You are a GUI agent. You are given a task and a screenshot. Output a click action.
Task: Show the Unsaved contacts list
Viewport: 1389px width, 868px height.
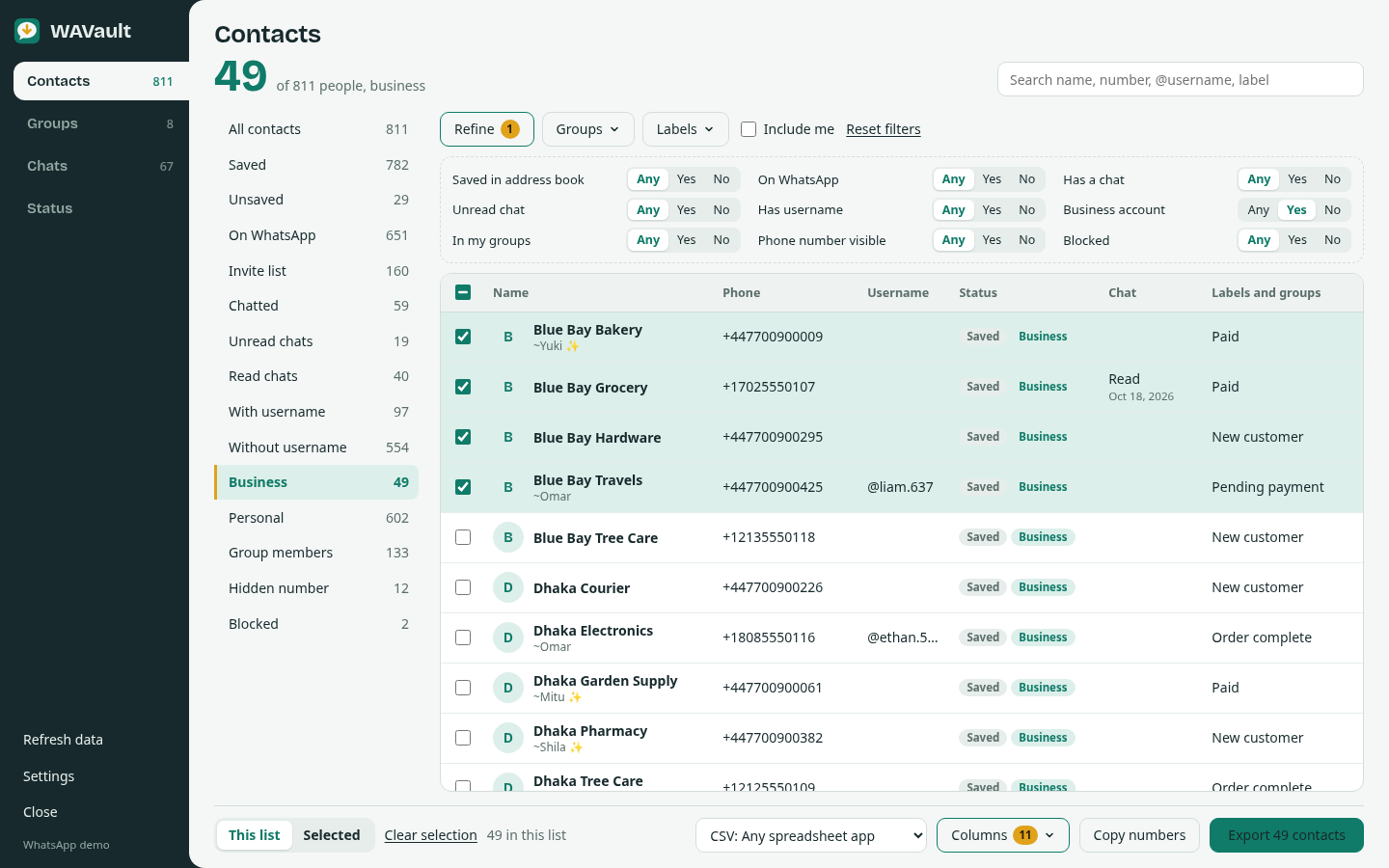pyautogui.click(x=316, y=200)
